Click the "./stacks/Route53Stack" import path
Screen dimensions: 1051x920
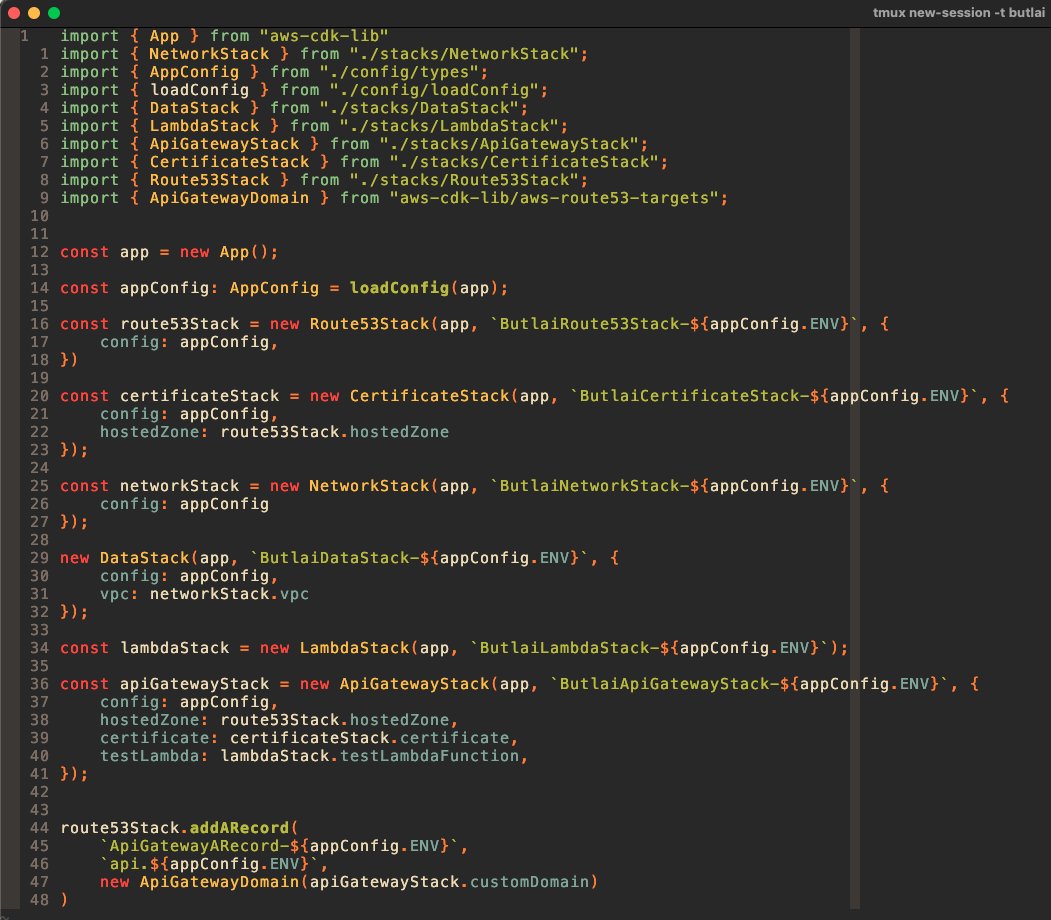pos(464,180)
